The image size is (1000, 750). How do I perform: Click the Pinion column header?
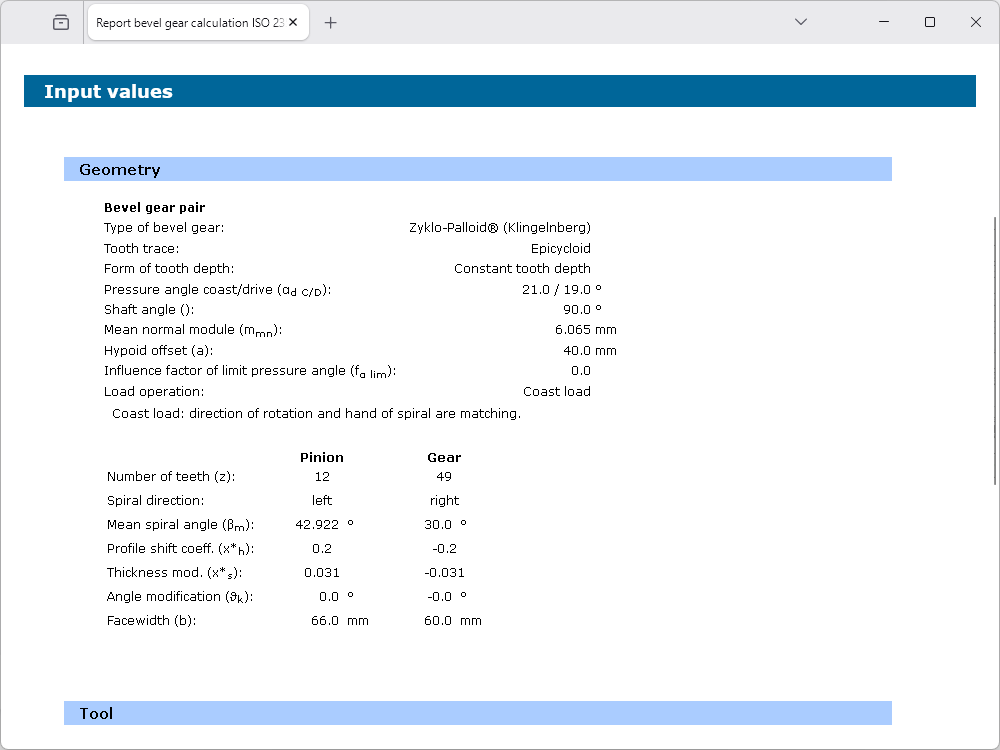[x=321, y=457]
